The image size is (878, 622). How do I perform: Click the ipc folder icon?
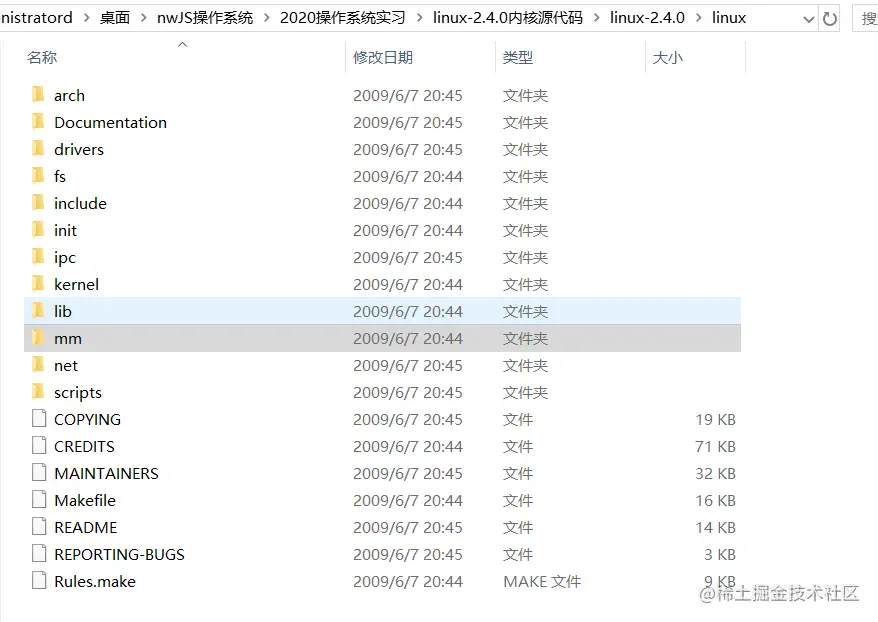(x=38, y=256)
